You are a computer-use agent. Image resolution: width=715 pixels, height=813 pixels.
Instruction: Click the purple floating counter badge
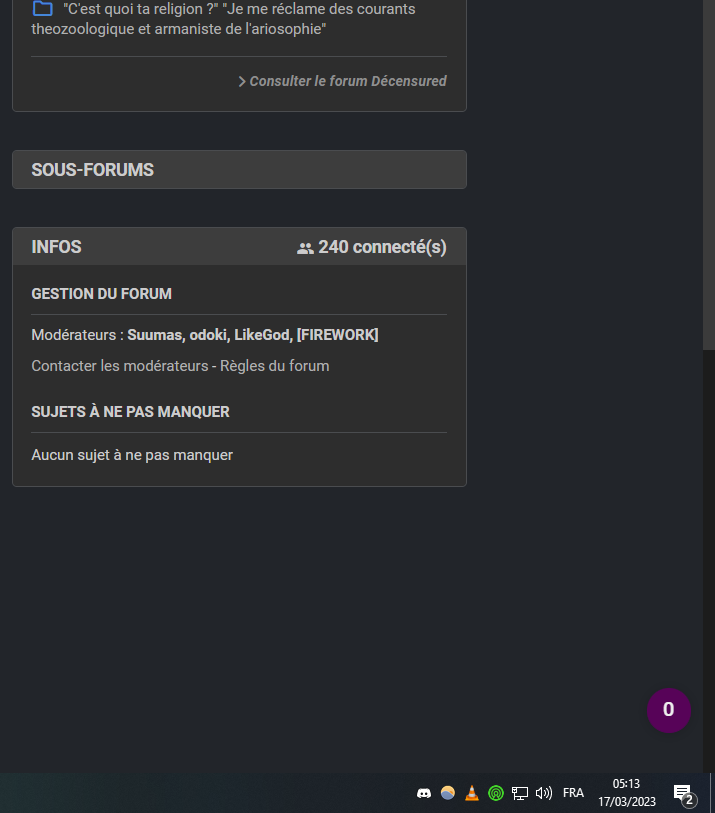pyautogui.click(x=668, y=710)
